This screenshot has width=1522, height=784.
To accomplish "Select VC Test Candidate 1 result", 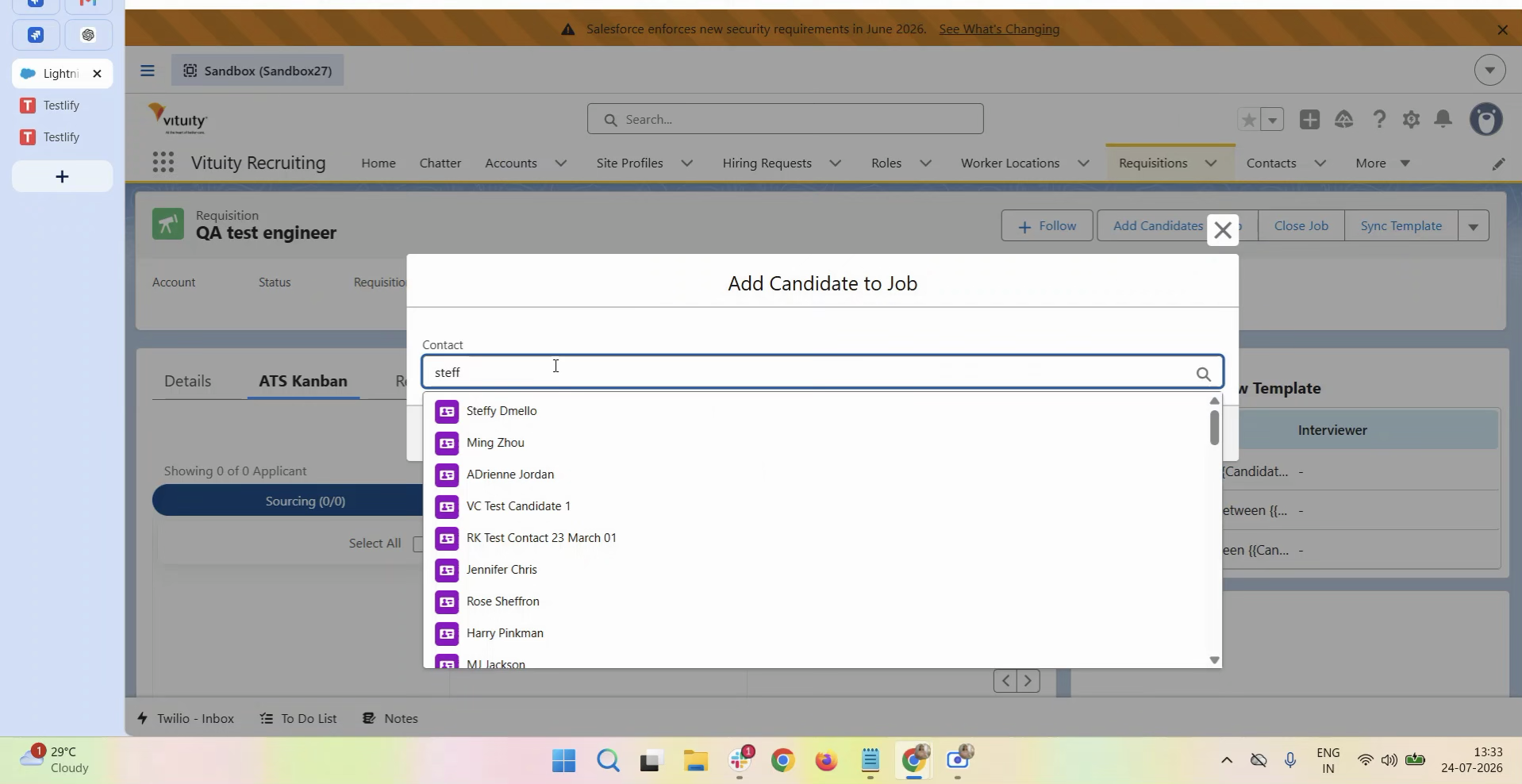I will [x=816, y=506].
